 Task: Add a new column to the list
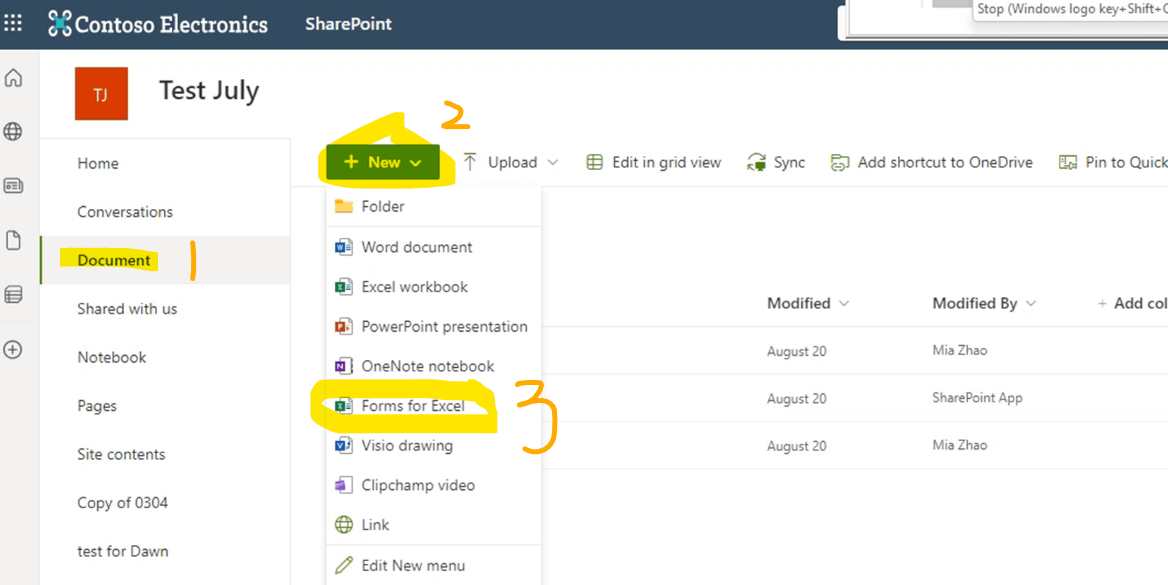1131,303
